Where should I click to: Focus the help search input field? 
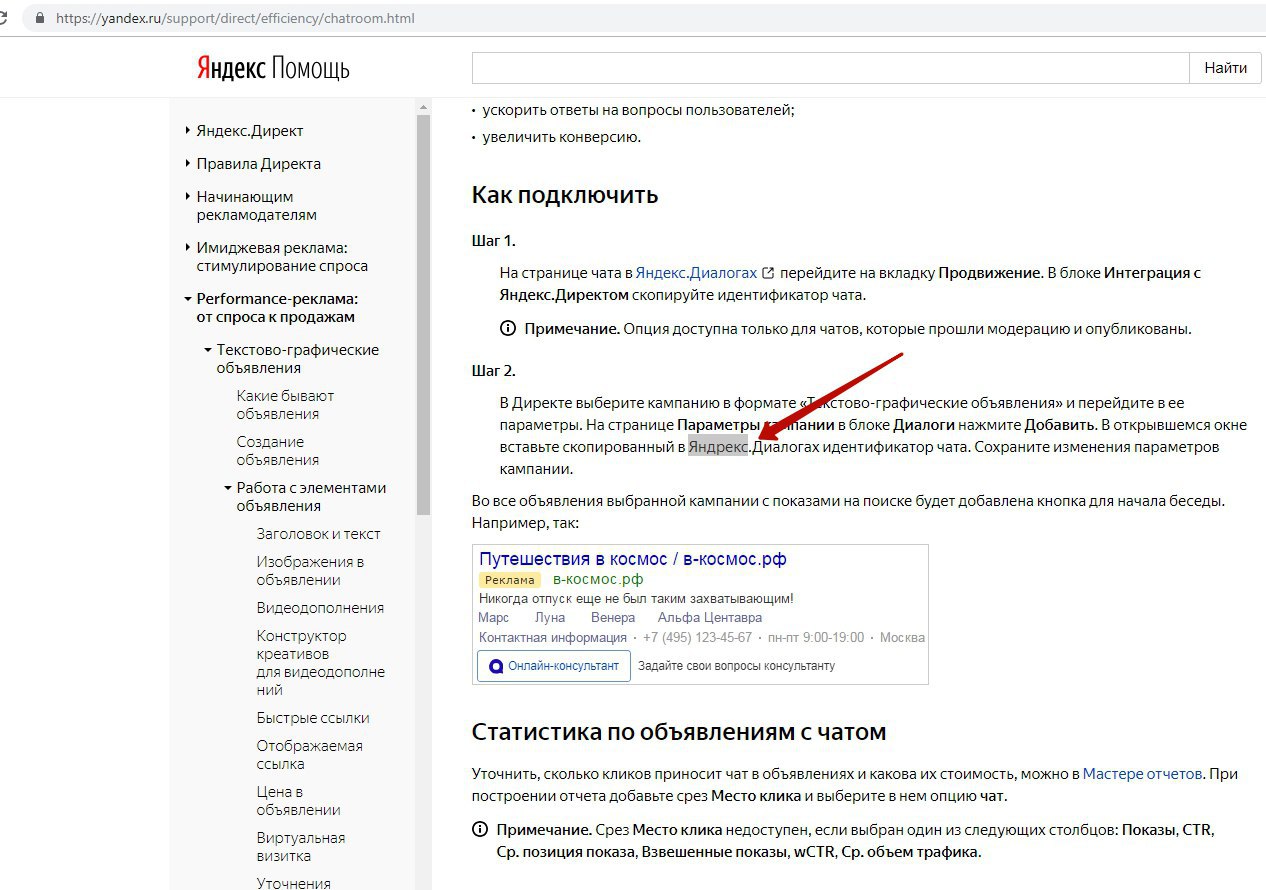[x=830, y=68]
